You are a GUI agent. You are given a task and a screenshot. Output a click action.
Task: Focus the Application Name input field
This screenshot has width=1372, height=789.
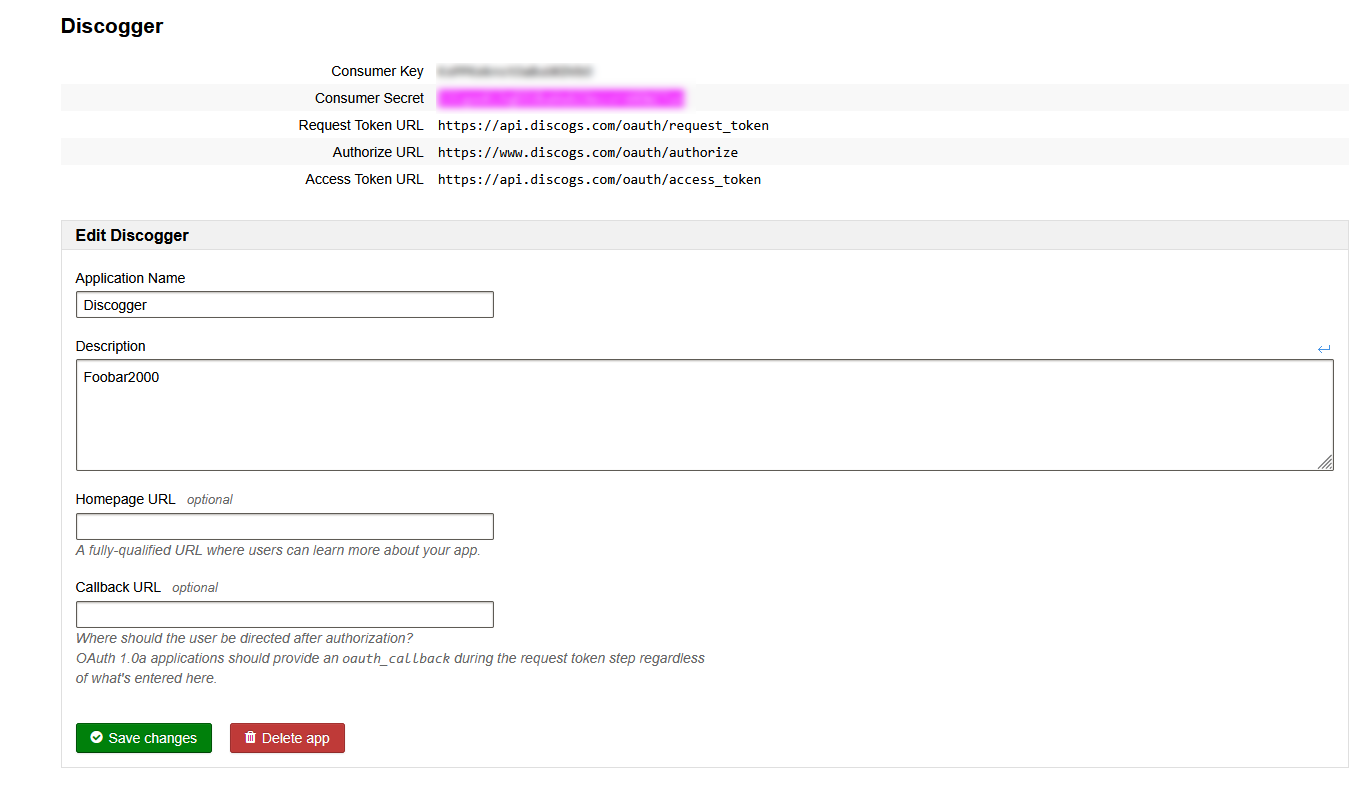(285, 305)
